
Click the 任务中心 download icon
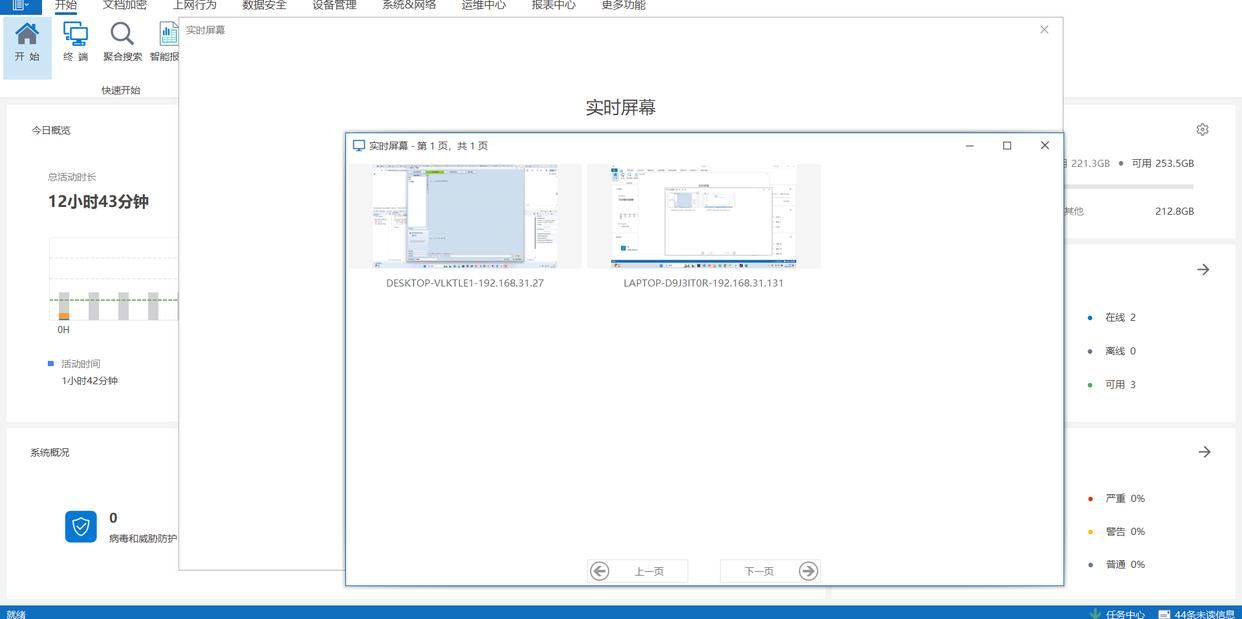pyautogui.click(x=1094, y=614)
